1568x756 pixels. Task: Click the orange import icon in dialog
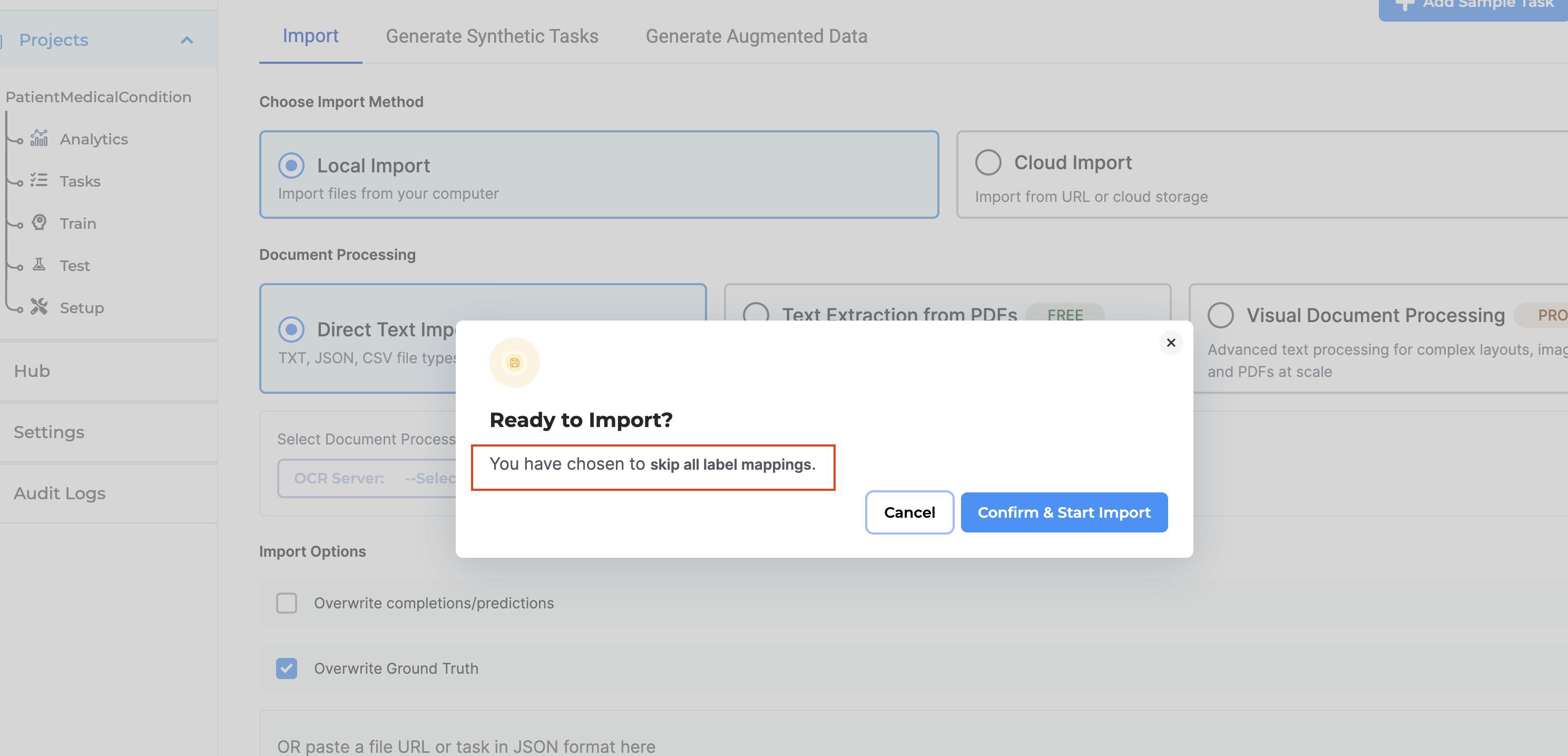click(x=514, y=363)
